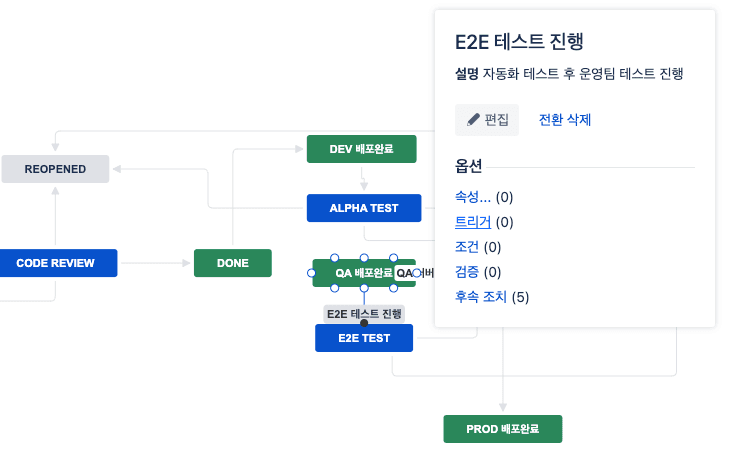Click the pencil icon on 편집 button
Viewport: 730px width, 455px height.
pos(473,120)
